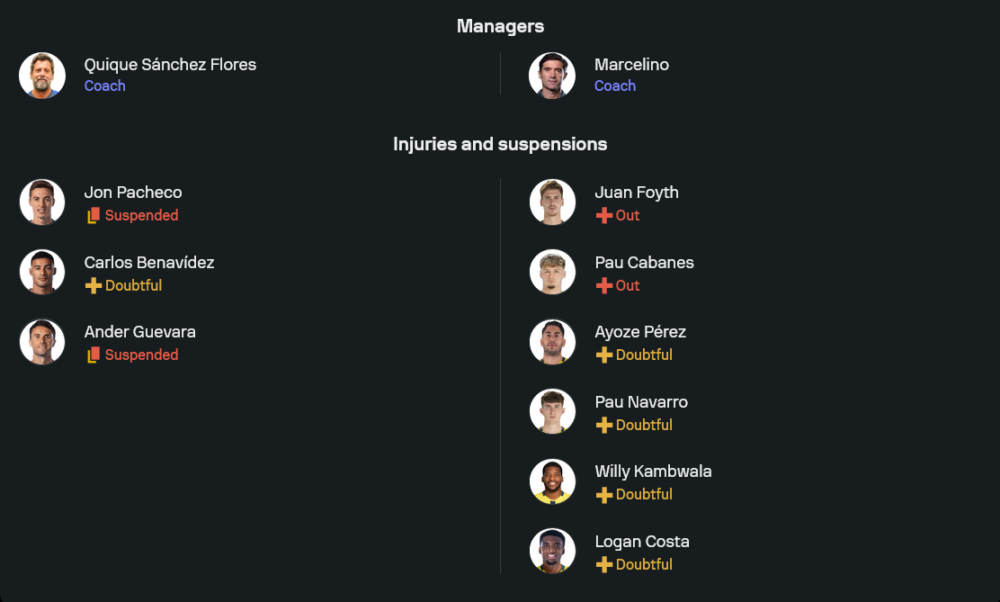Image resolution: width=1000 pixels, height=602 pixels.
Task: Click Logan Costa's doubtful cross icon
Action: click(x=603, y=565)
